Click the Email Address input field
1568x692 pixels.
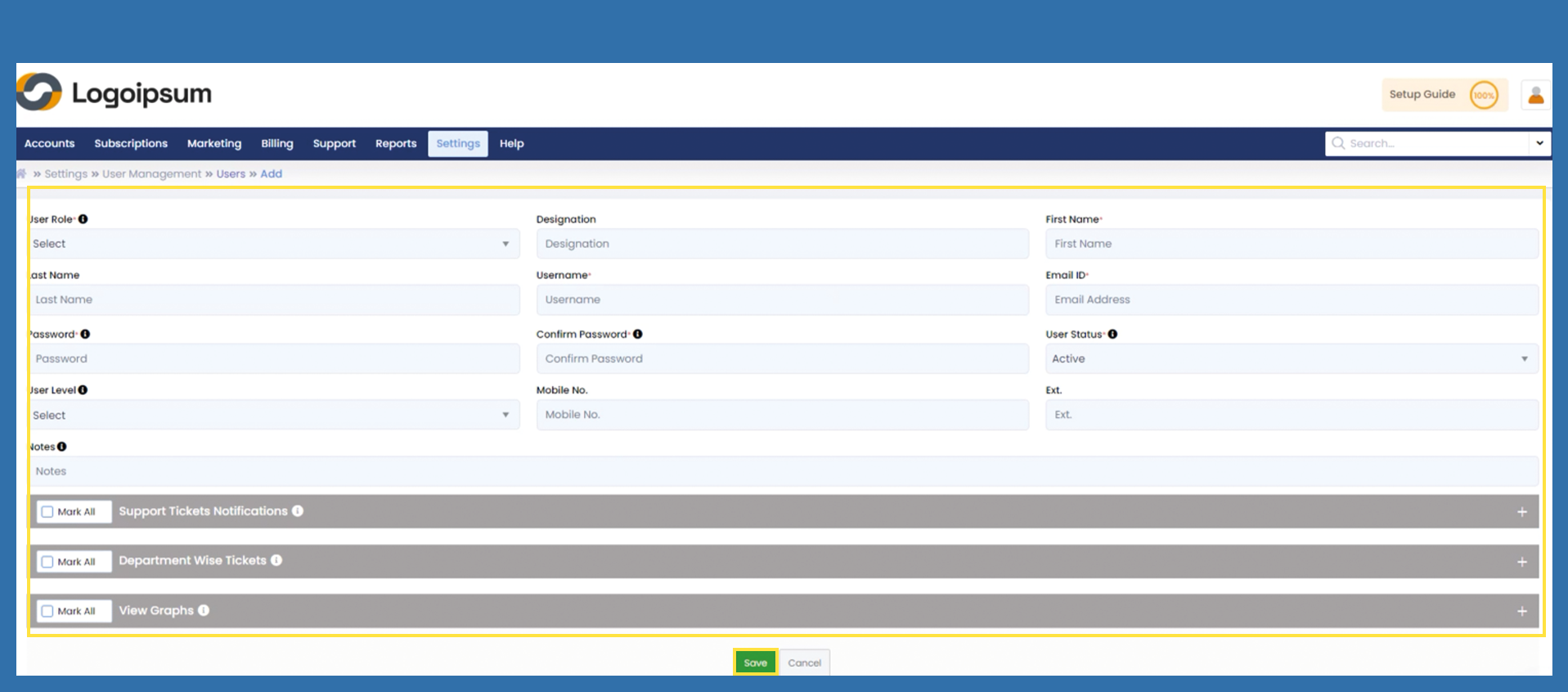(1291, 299)
